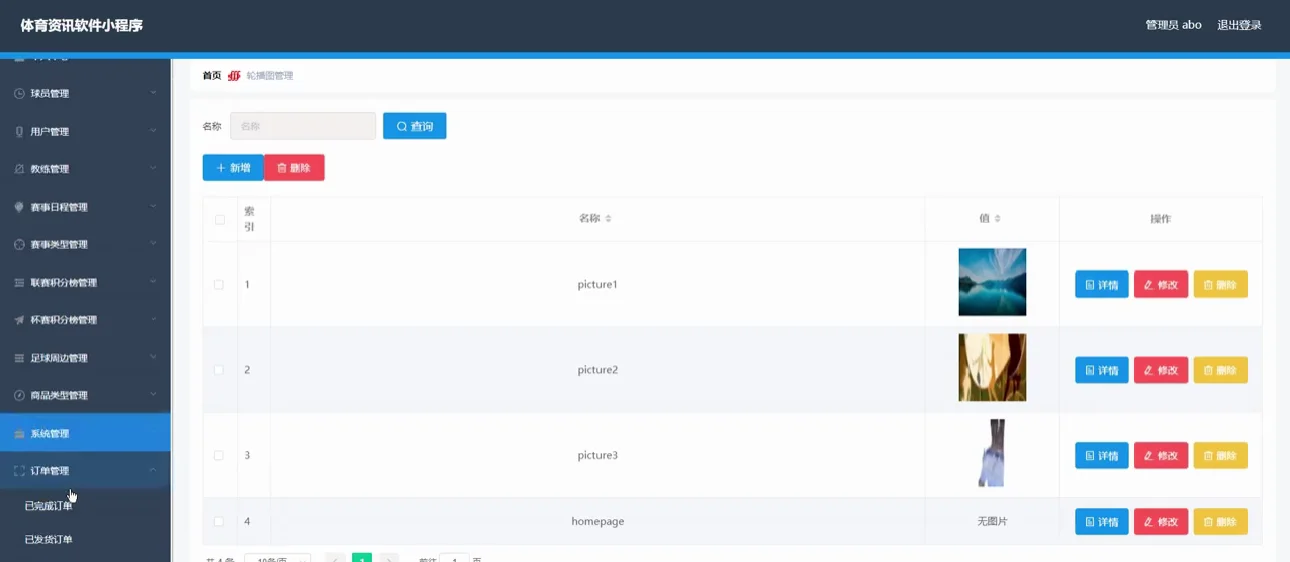Viewport: 1290px width, 562px height.
Task: Open 详情 for row picture1
Action: 1102,285
